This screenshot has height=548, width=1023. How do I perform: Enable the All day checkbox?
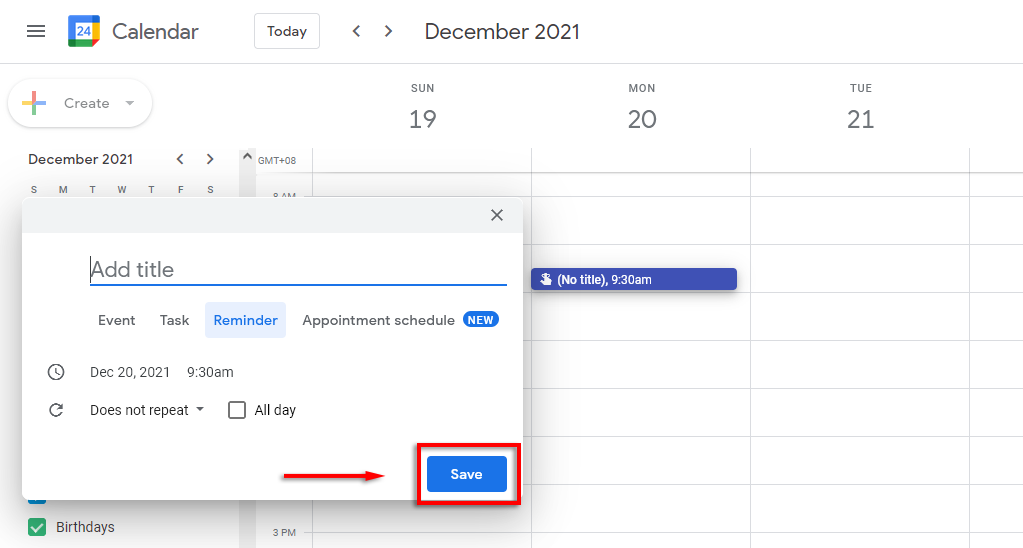237,410
